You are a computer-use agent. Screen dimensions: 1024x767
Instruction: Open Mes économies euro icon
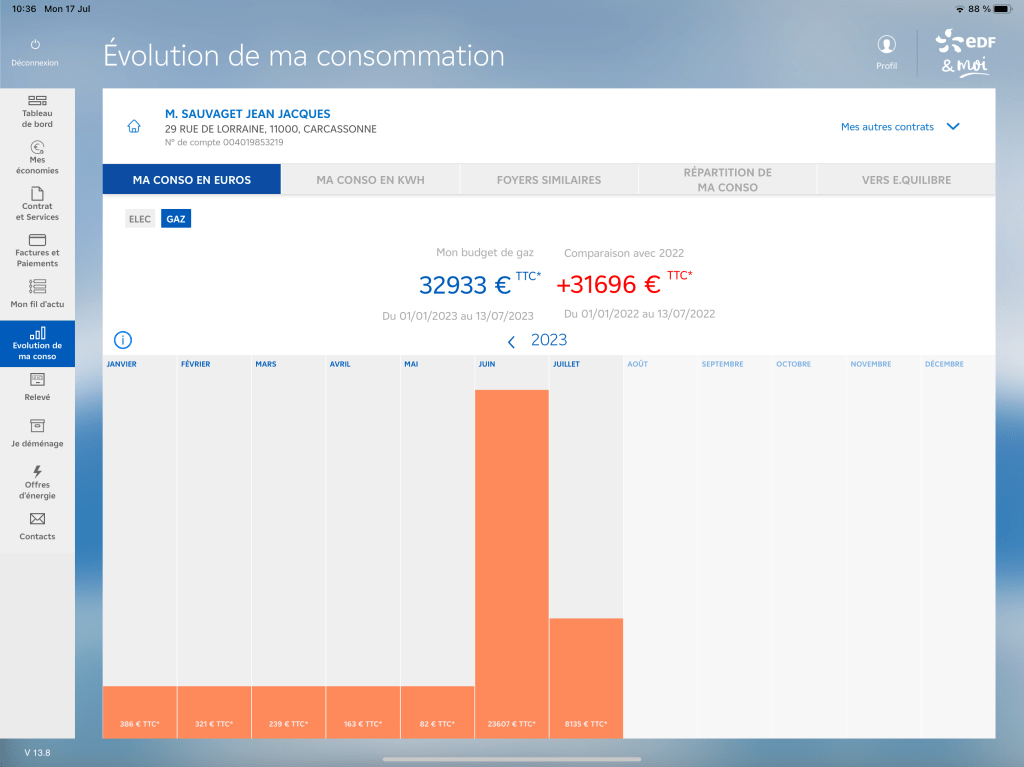[x=37, y=147]
